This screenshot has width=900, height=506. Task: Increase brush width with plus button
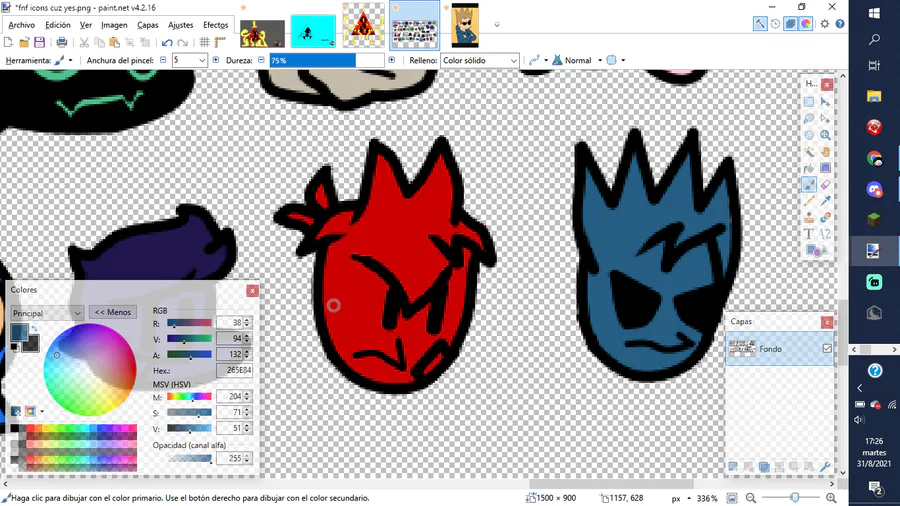pyautogui.click(x=216, y=60)
